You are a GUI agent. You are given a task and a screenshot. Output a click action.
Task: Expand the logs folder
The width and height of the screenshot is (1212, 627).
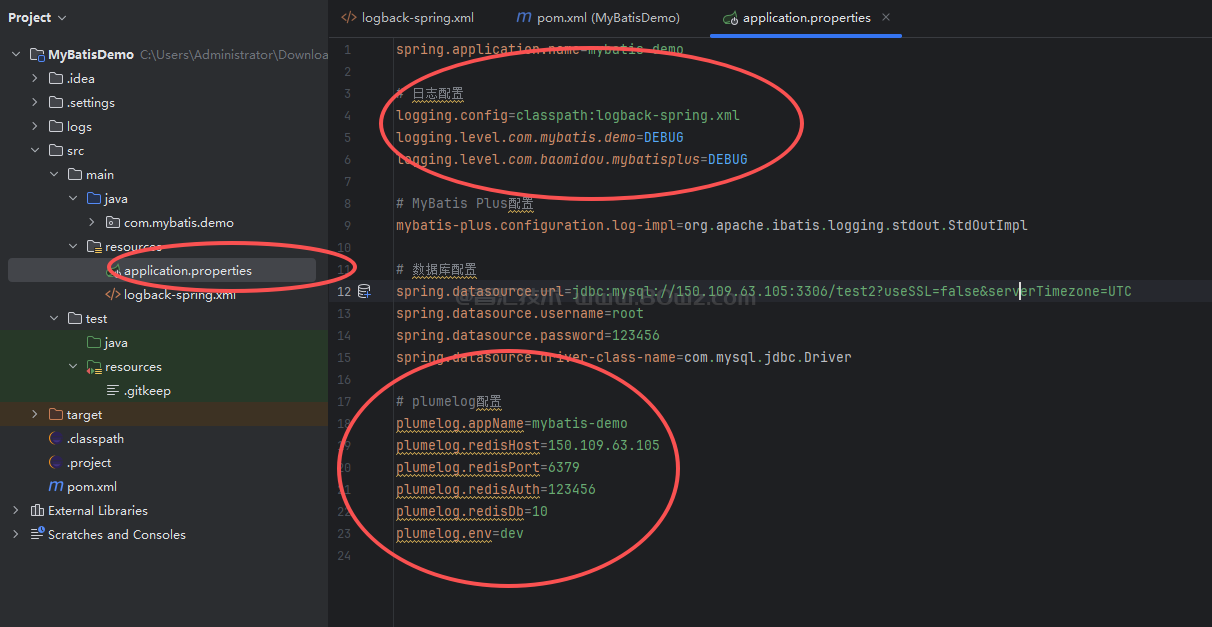coord(35,127)
